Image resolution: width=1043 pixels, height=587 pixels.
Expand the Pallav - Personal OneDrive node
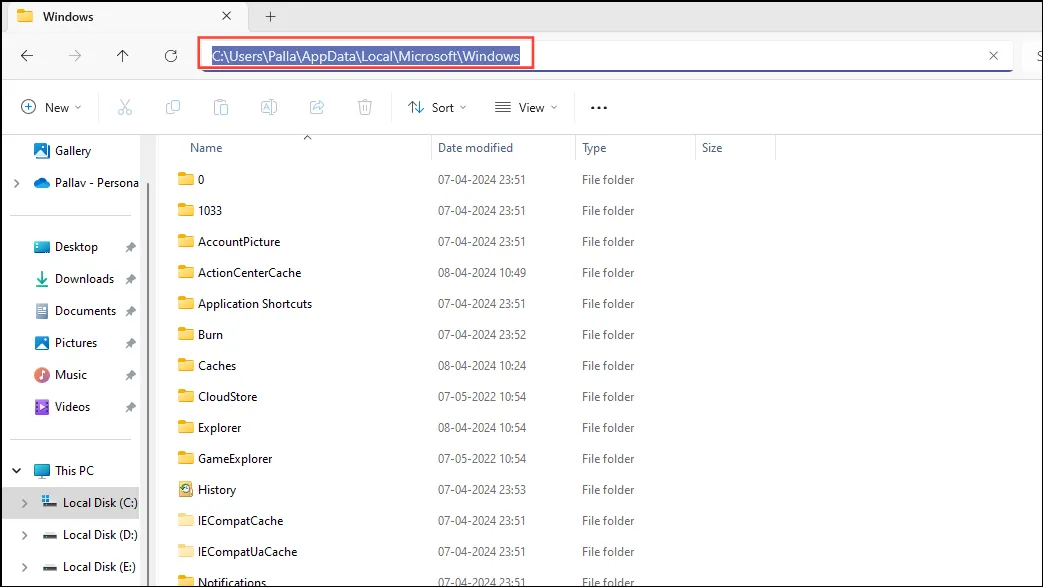(17, 183)
